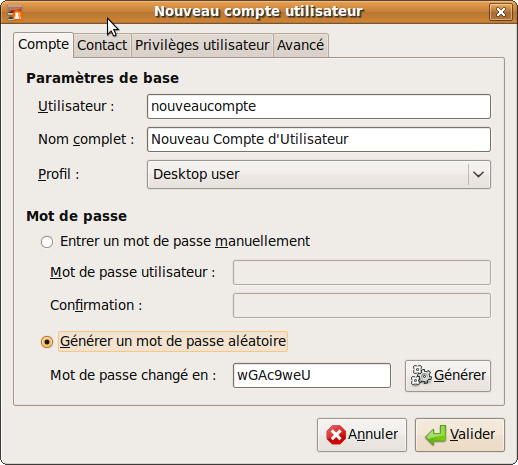Click into the Nom complet text field
518x465 pixels.
pyautogui.click(x=319, y=139)
